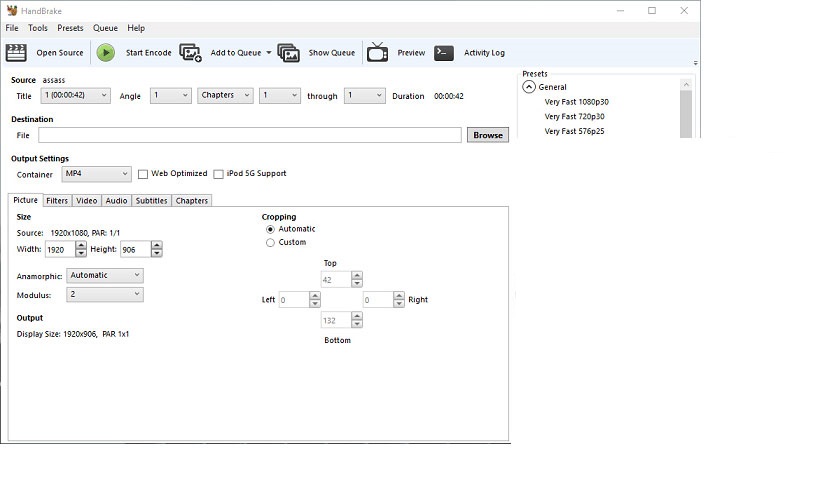This screenshot has height=484, width=836.
Task: Collapse the General presets group
Action: tap(529, 87)
